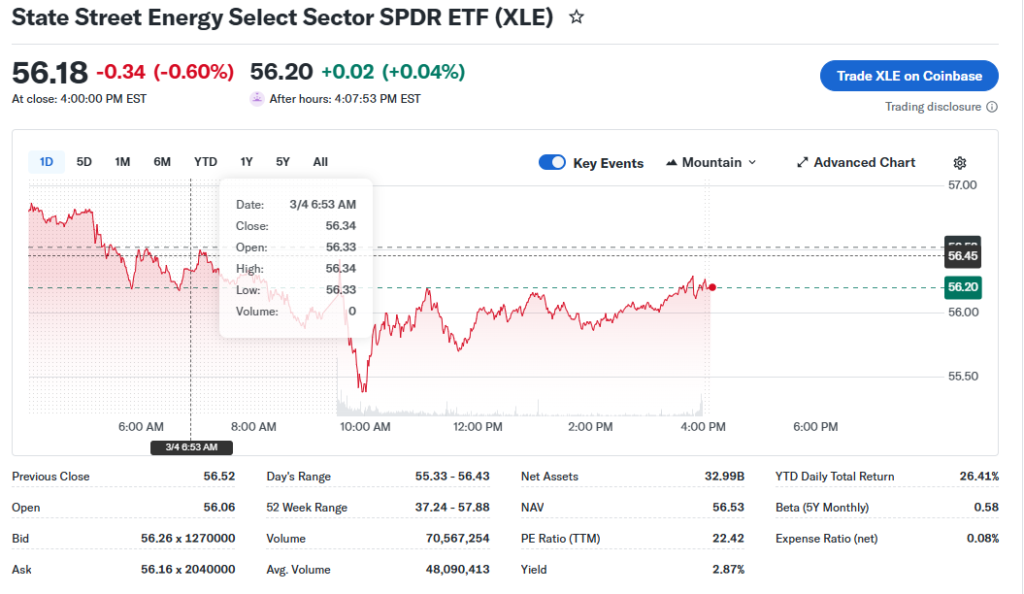
Task: Open chart settings gear icon
Action: [960, 163]
